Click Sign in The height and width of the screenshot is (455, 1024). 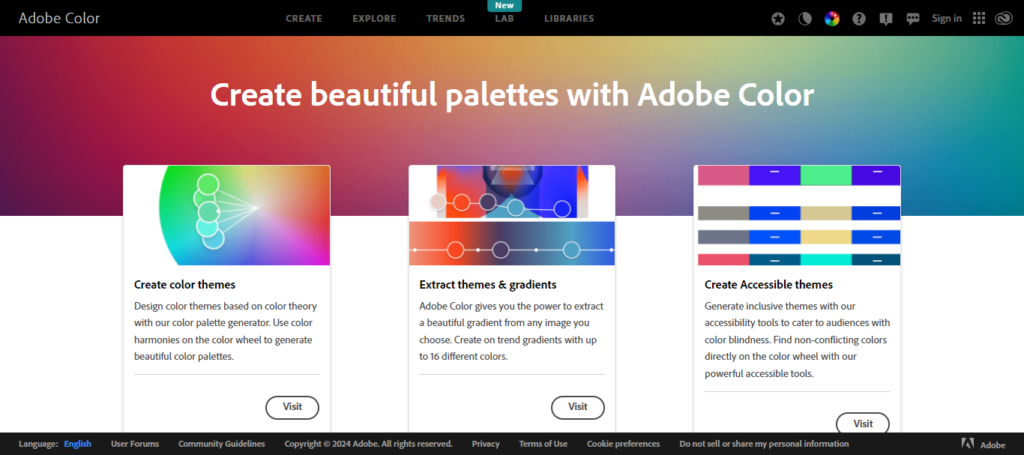[x=946, y=18]
